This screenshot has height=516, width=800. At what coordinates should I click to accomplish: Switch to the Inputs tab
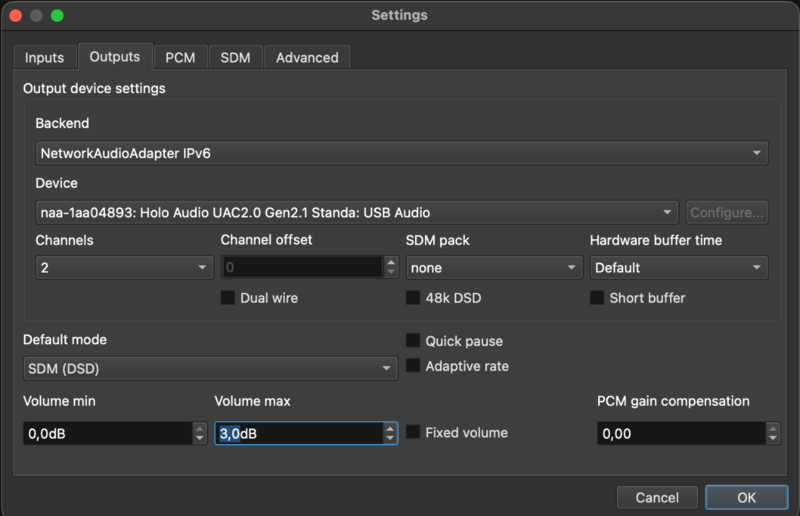pyautogui.click(x=44, y=58)
